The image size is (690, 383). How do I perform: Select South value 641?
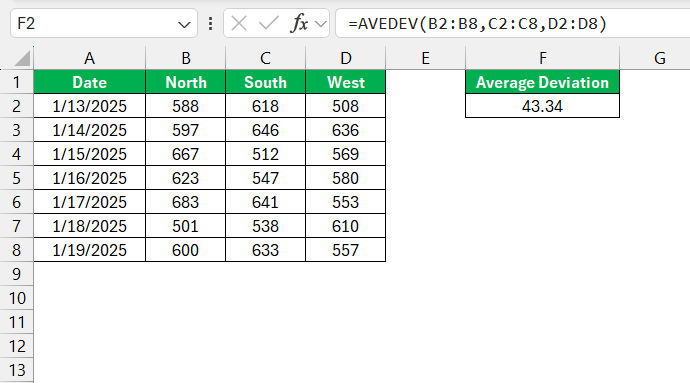[x=265, y=202]
